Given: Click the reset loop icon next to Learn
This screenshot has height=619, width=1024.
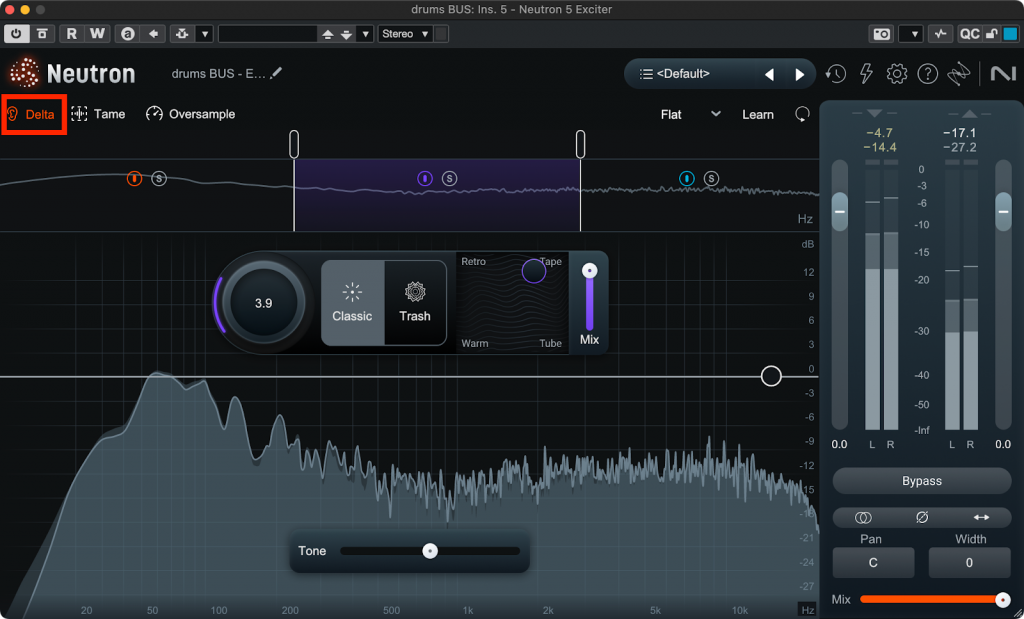Looking at the screenshot, I should coord(802,114).
